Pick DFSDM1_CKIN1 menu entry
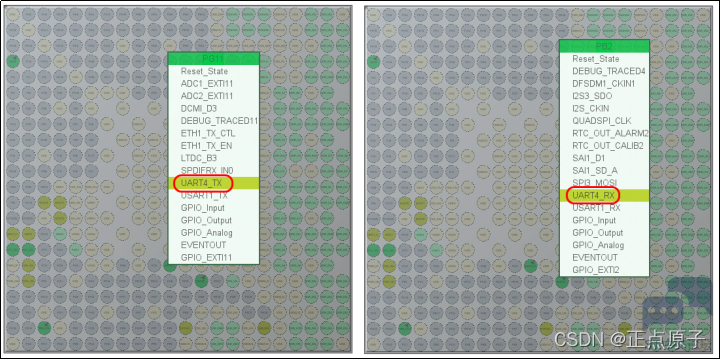Viewport: 721px width, 360px height. (604, 84)
